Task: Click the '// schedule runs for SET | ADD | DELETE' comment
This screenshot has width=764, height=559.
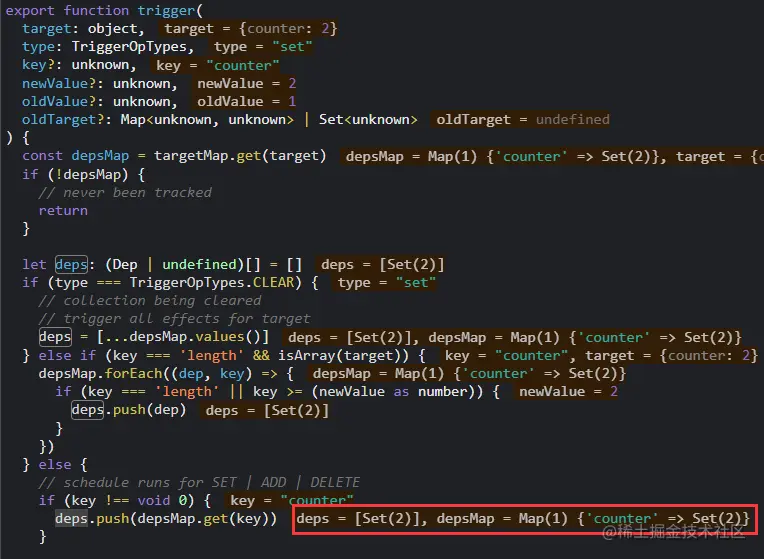Action: (x=199, y=482)
